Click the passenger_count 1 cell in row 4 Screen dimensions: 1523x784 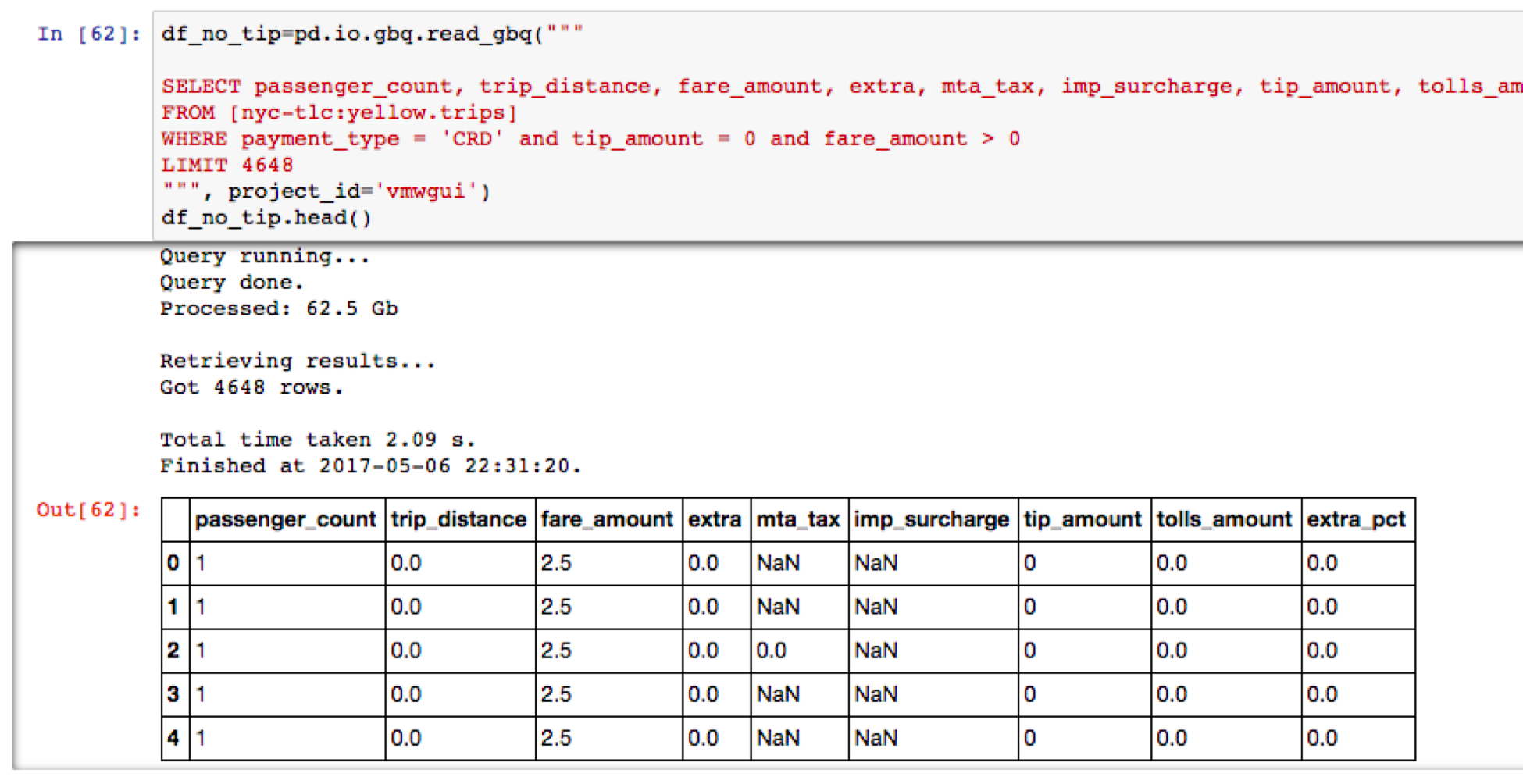tap(286, 738)
